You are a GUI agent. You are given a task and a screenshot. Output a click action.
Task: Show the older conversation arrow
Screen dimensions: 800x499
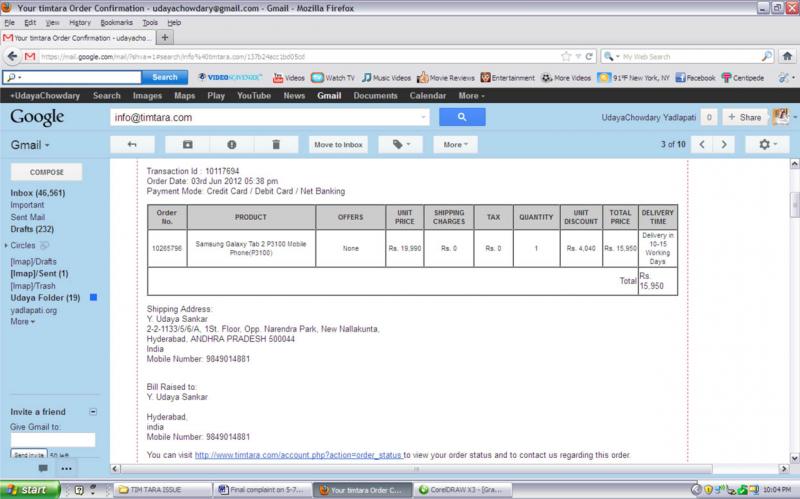tap(724, 144)
